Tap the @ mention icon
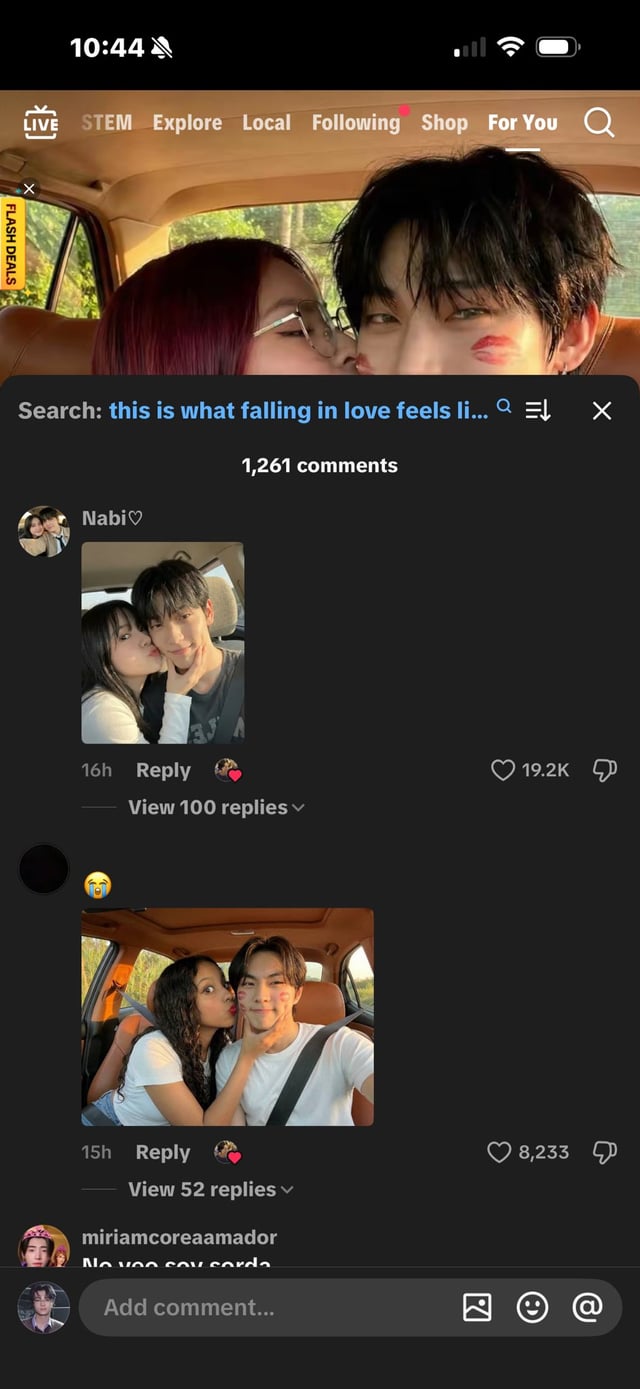This screenshot has width=640, height=1389. 587,1307
